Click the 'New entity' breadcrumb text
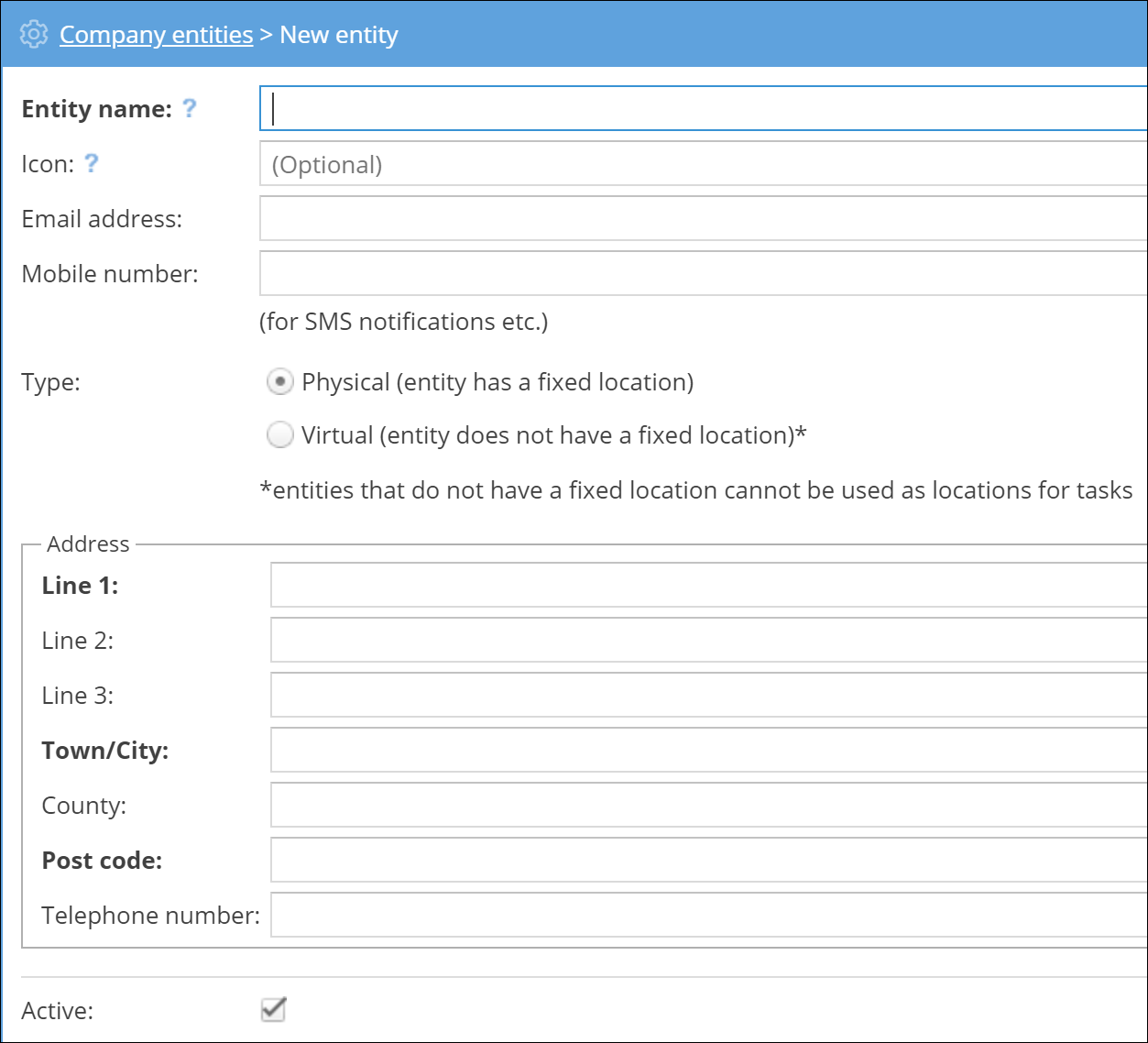Screen dimensions: 1148x1043 click(x=339, y=35)
